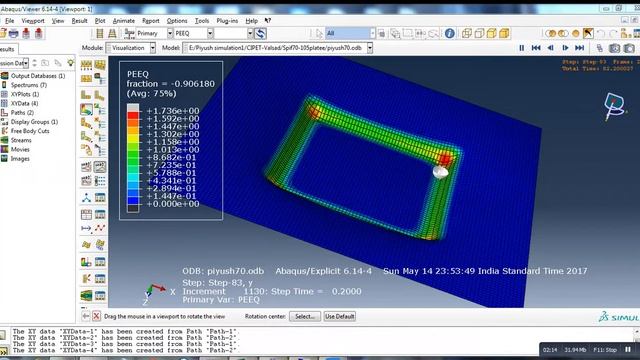
Task: Click the blue Query information icon
Action: 449,33
